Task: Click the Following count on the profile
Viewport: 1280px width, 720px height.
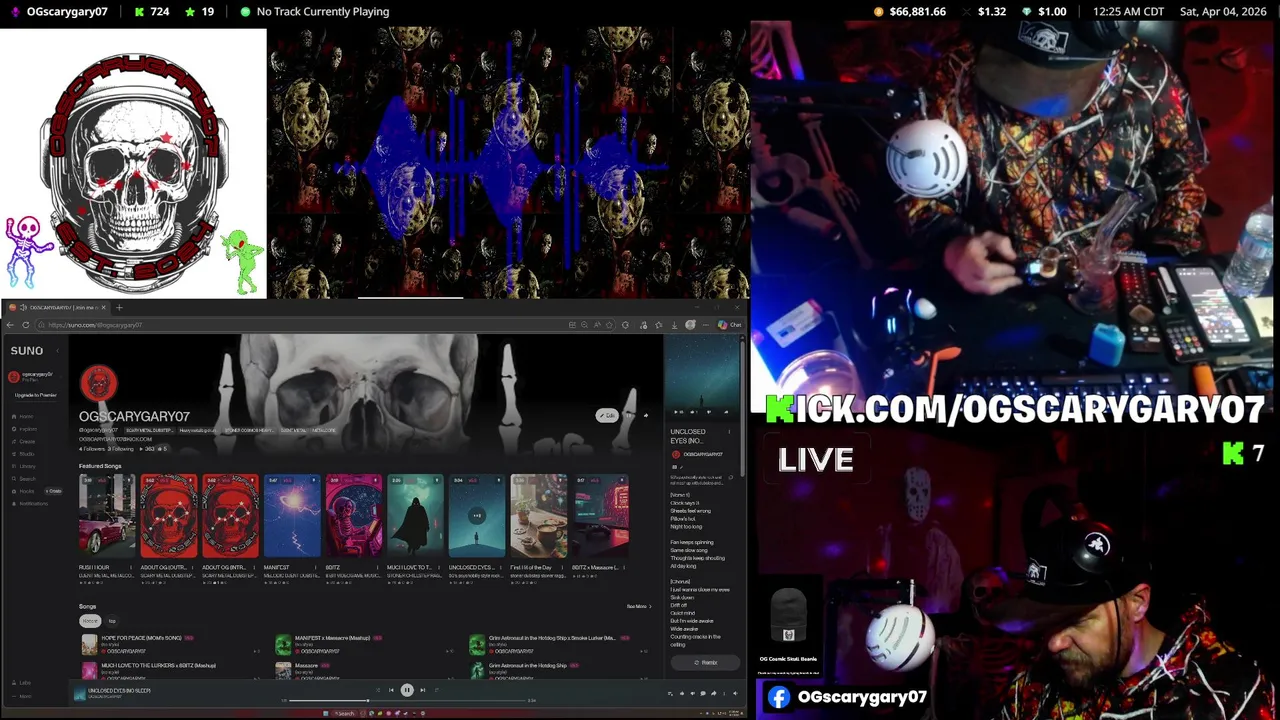Action: click(120, 449)
